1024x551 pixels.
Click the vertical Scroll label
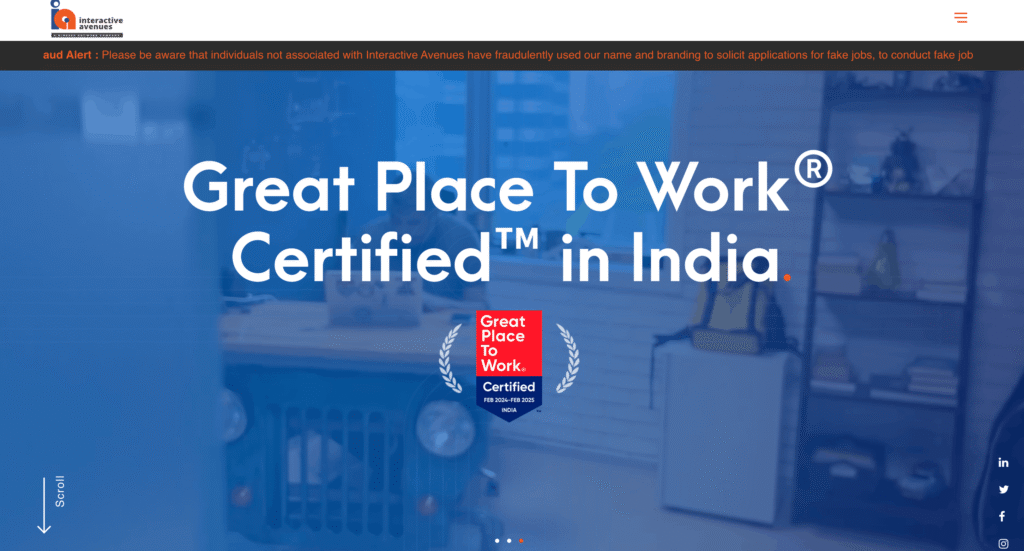point(60,492)
